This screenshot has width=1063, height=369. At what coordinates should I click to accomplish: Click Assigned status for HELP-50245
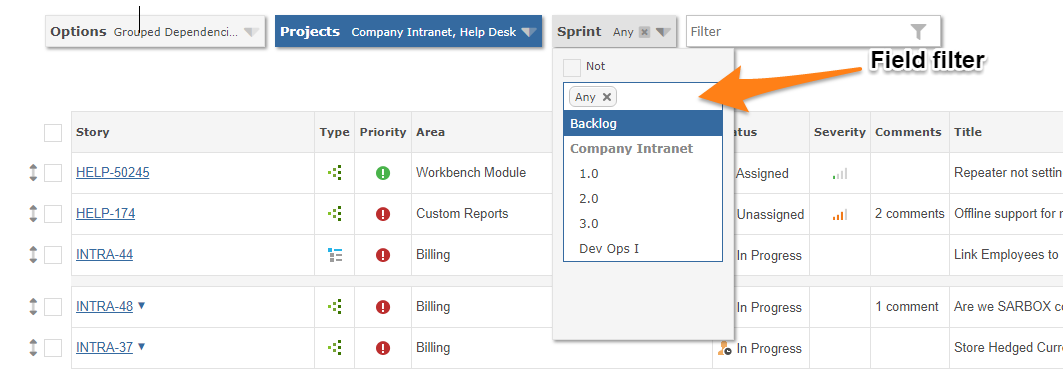click(763, 174)
